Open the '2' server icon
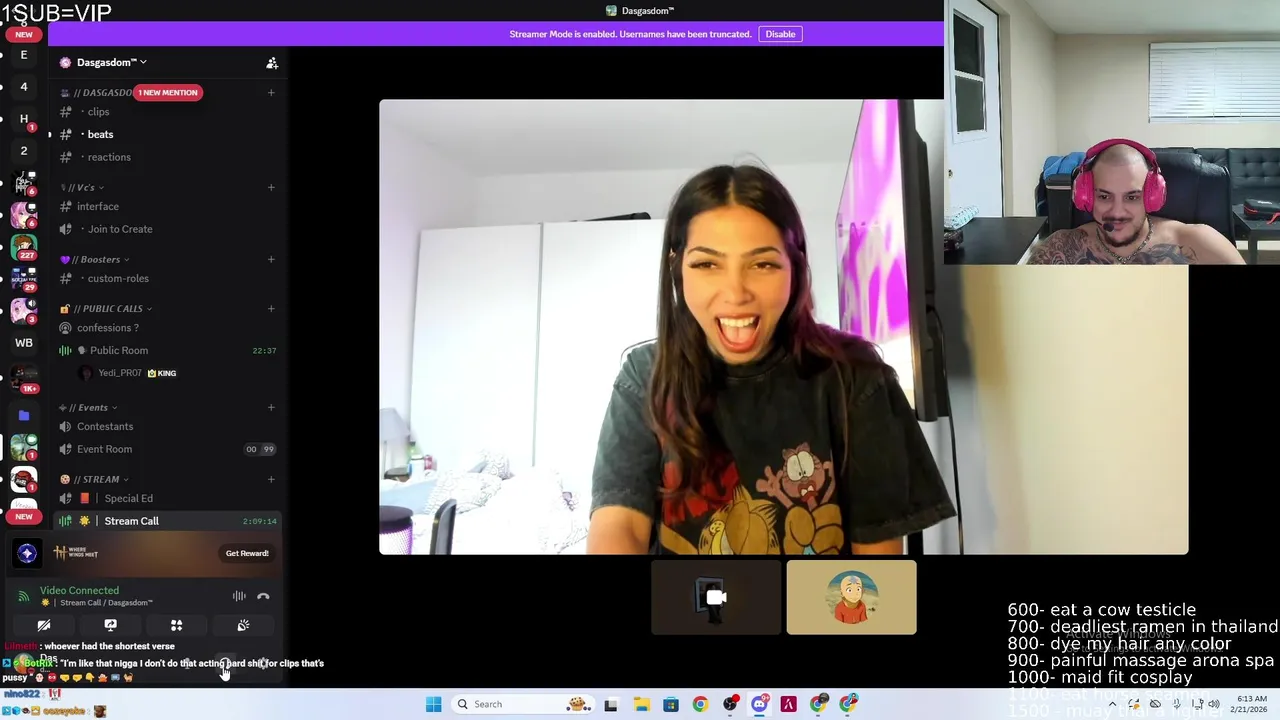Image resolution: width=1280 pixels, height=720 pixels. tap(24, 151)
